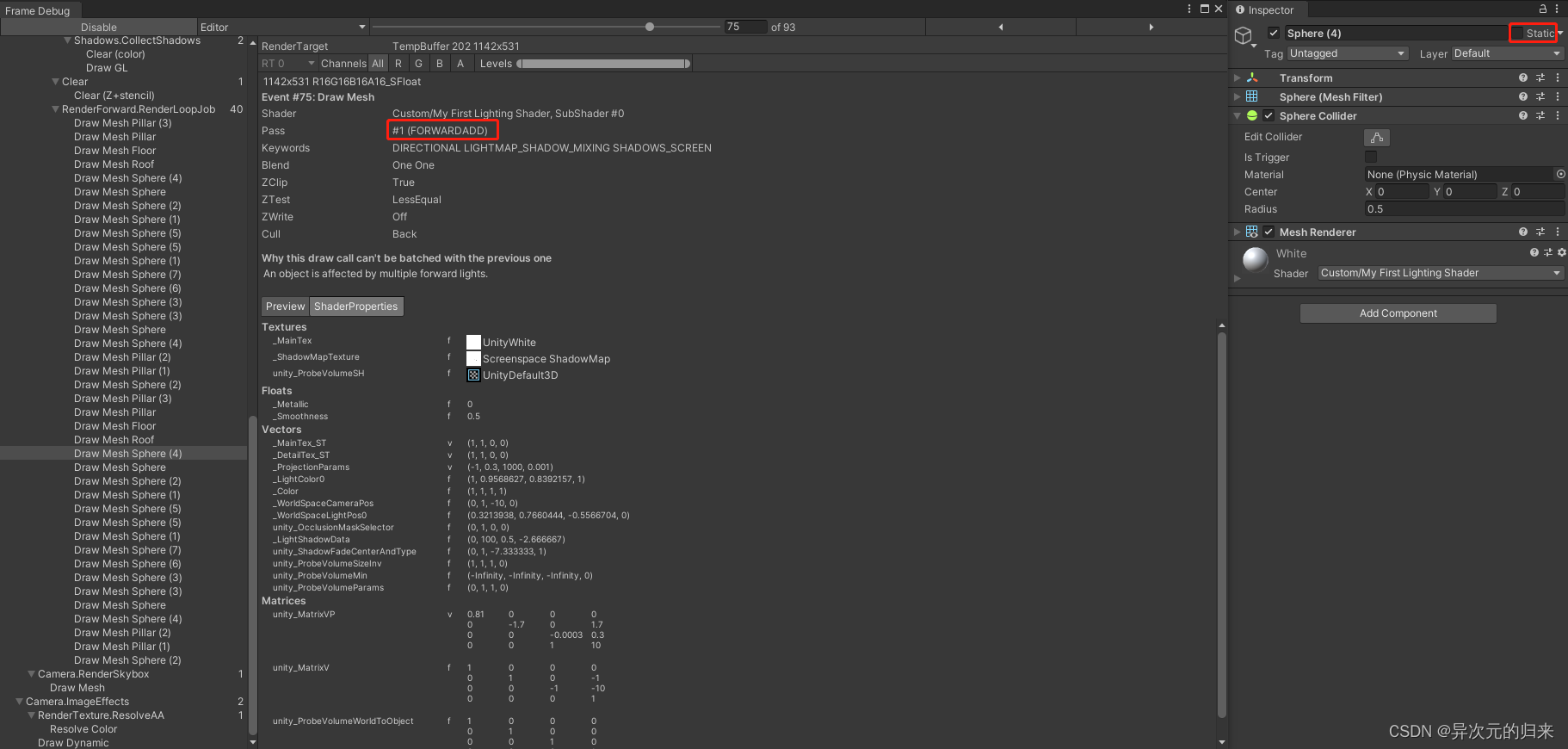1568x749 pixels.
Task: Toggle the Static checkbox
Action: click(x=1517, y=33)
